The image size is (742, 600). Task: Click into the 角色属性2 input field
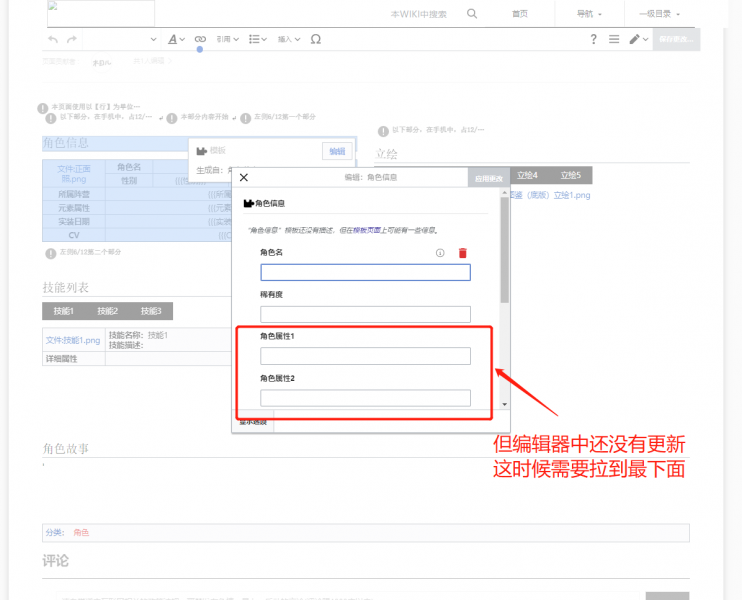coord(365,398)
